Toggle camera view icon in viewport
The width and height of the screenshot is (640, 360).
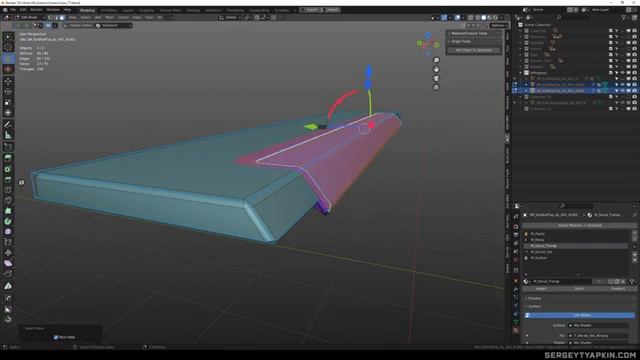point(436,78)
